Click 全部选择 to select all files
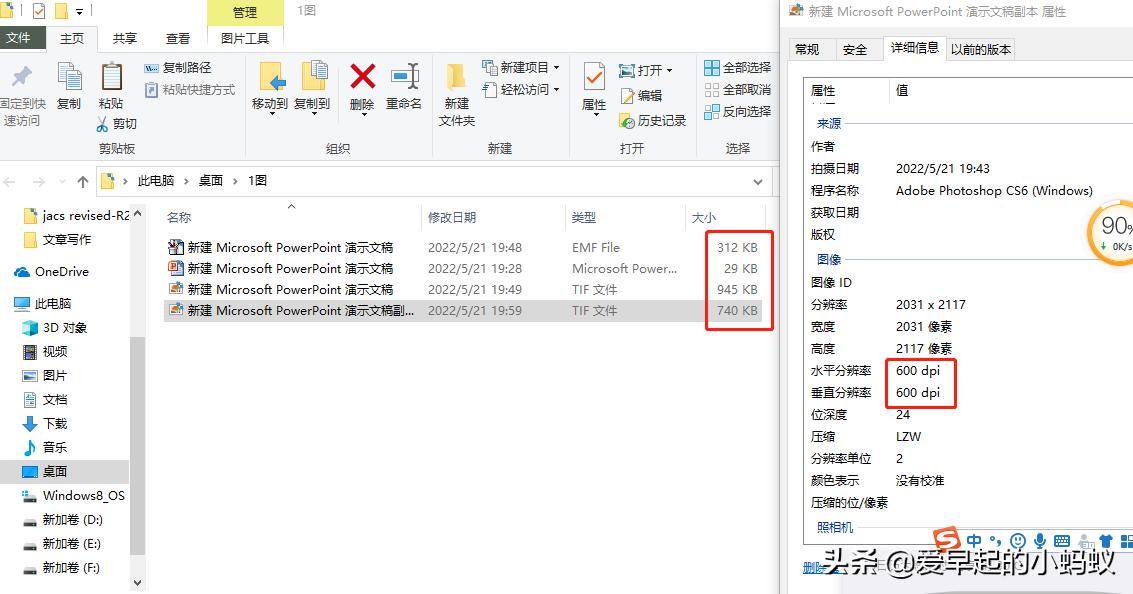 coord(743,69)
